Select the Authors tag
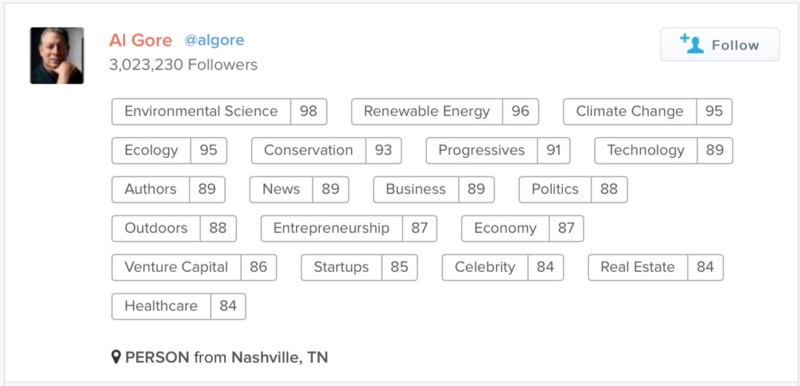Screen dimensions: 800x386 point(168,190)
